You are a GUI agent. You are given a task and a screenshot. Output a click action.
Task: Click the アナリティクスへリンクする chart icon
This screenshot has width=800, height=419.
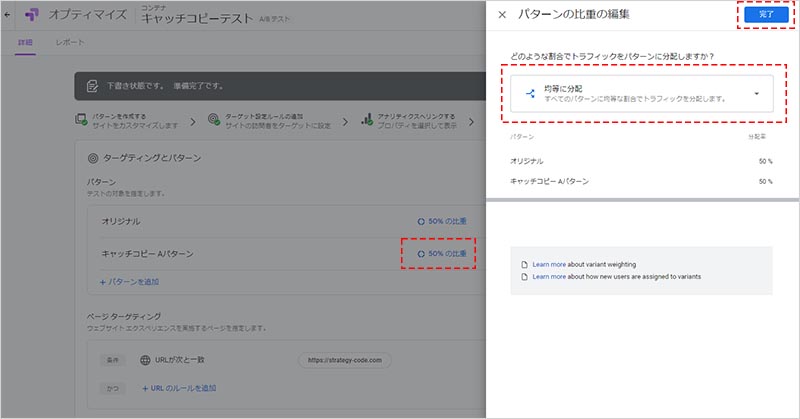(x=367, y=120)
